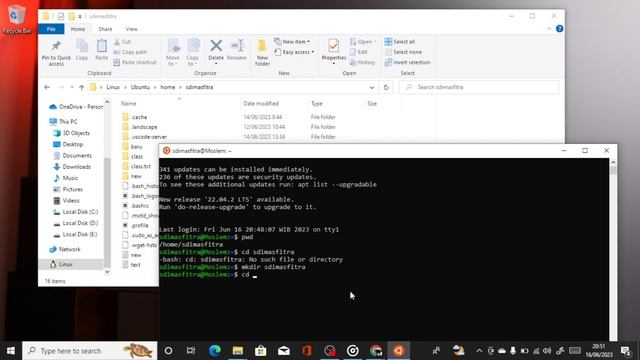Sort by Date modified column header

pyautogui.click(x=261, y=104)
